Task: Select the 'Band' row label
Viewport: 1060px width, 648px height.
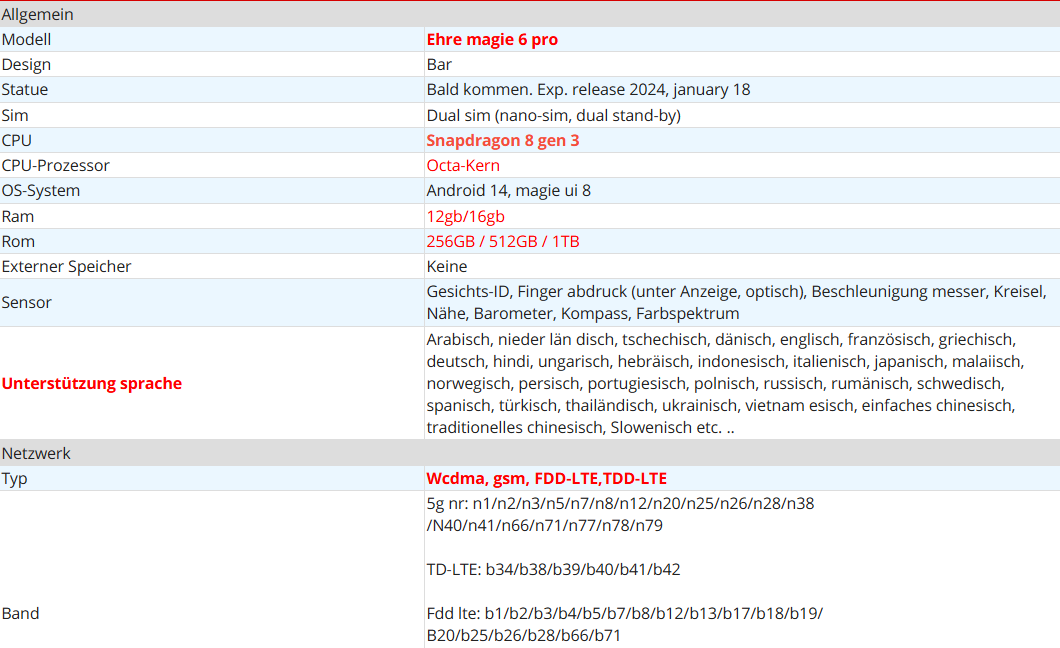Action: coord(20,613)
